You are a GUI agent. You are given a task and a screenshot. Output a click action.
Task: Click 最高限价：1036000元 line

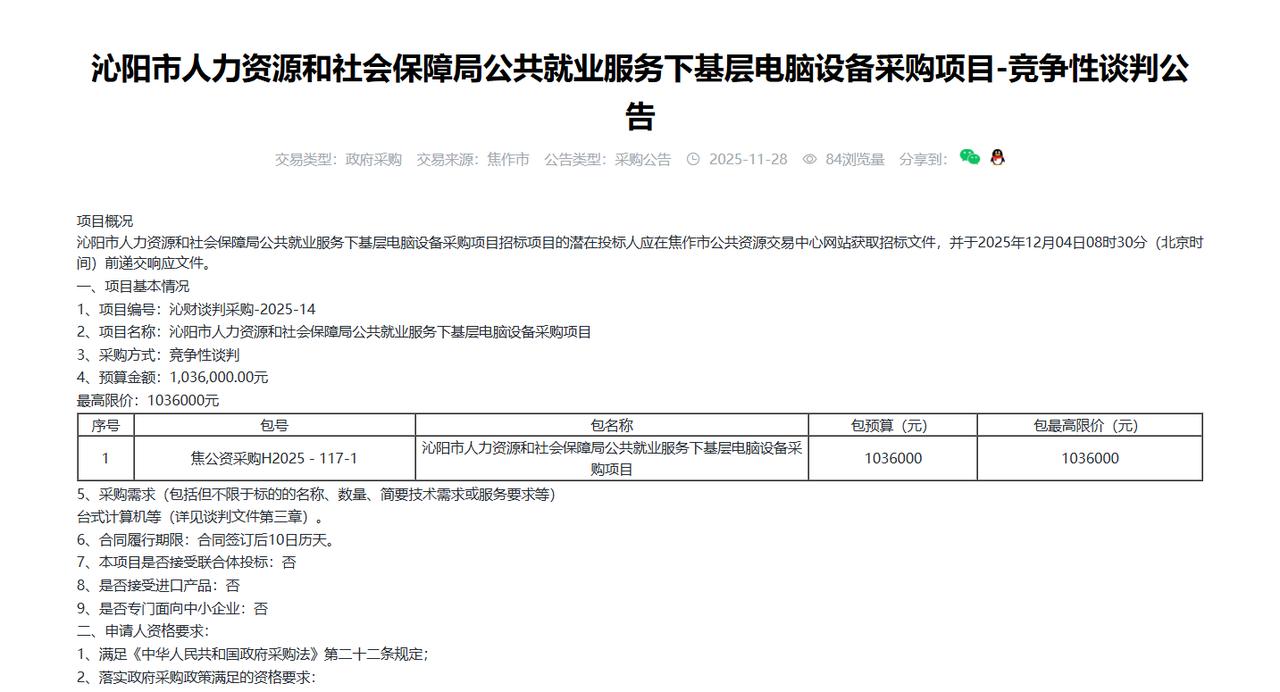[148, 400]
